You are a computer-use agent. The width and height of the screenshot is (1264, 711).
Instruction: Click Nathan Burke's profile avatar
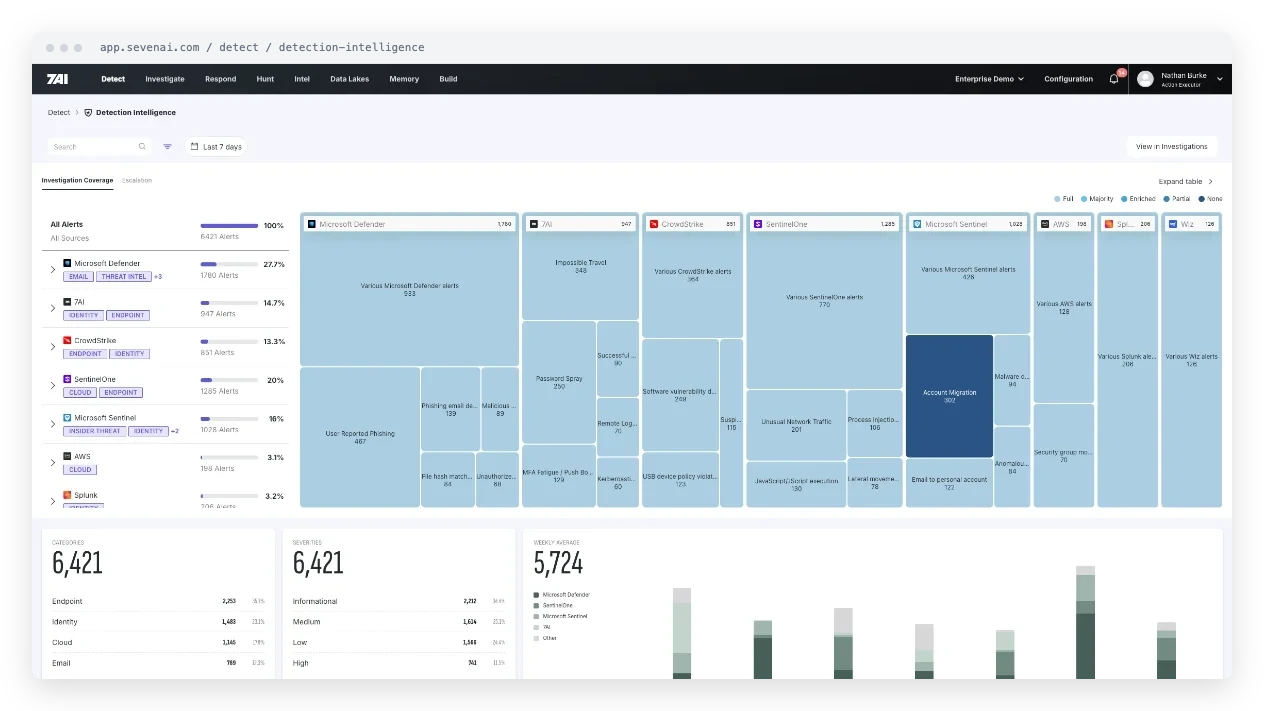1145,79
